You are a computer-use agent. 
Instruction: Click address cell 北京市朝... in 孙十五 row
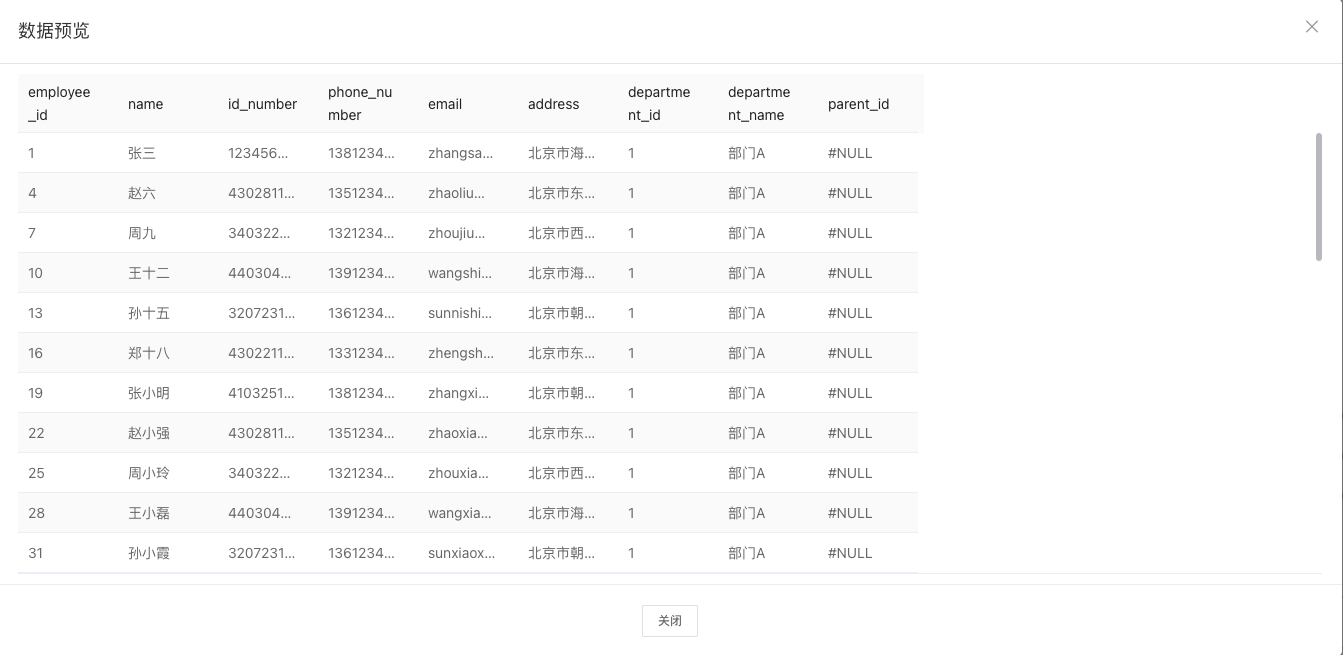562,313
